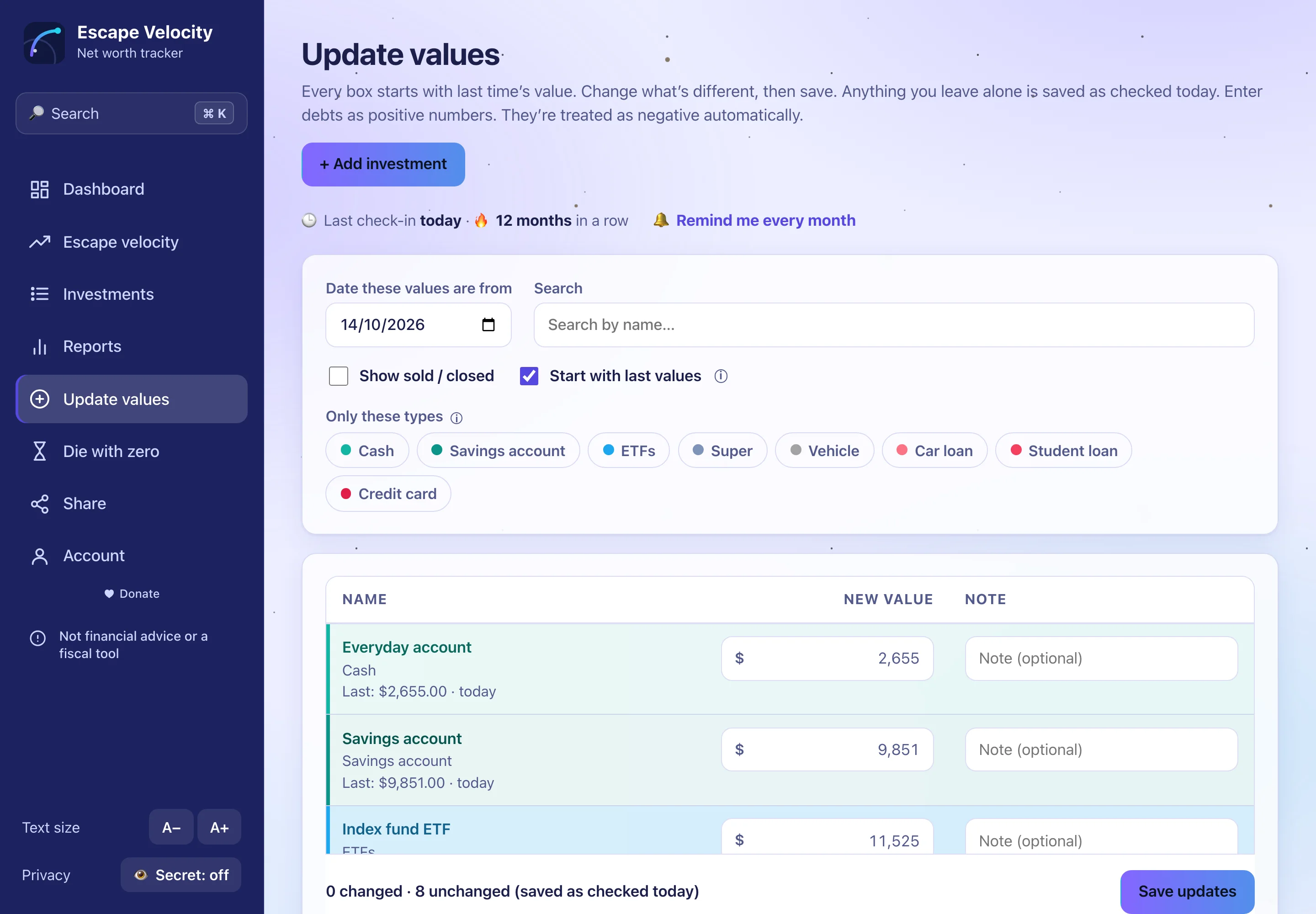Click the Donate heart icon
This screenshot has height=914, width=1316.
point(109,594)
